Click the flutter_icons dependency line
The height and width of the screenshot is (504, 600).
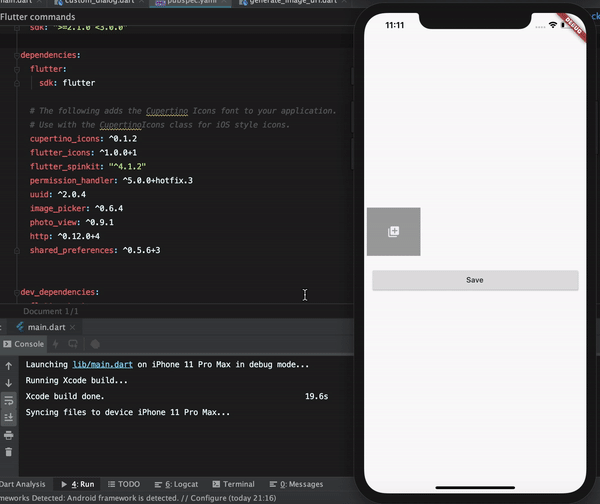click(x=83, y=152)
